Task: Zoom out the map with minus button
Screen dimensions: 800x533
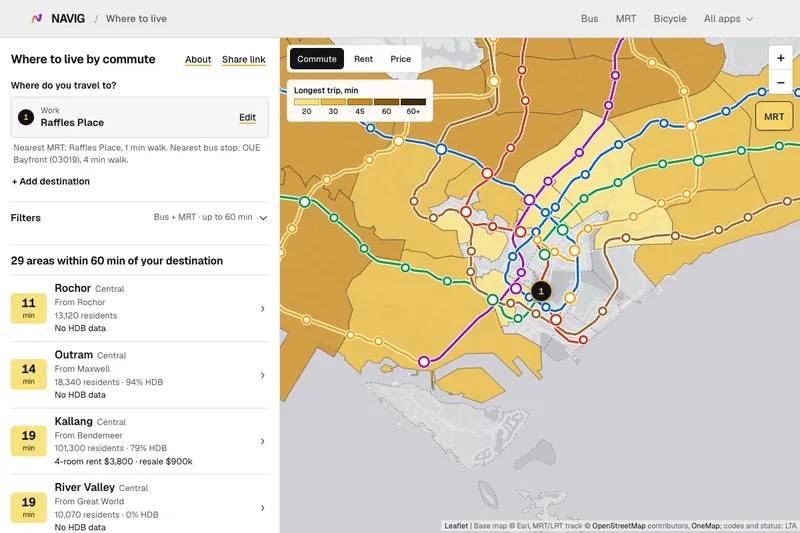Action: pyautogui.click(x=780, y=82)
